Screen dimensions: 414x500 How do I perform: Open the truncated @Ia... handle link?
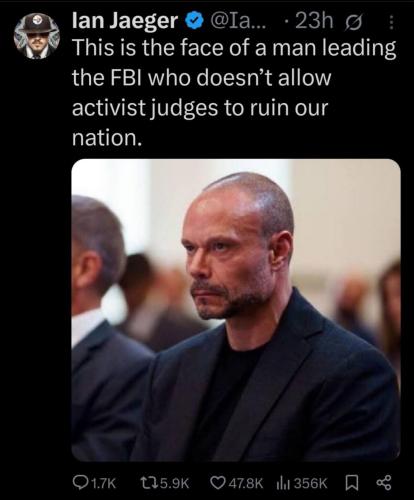click(x=238, y=21)
